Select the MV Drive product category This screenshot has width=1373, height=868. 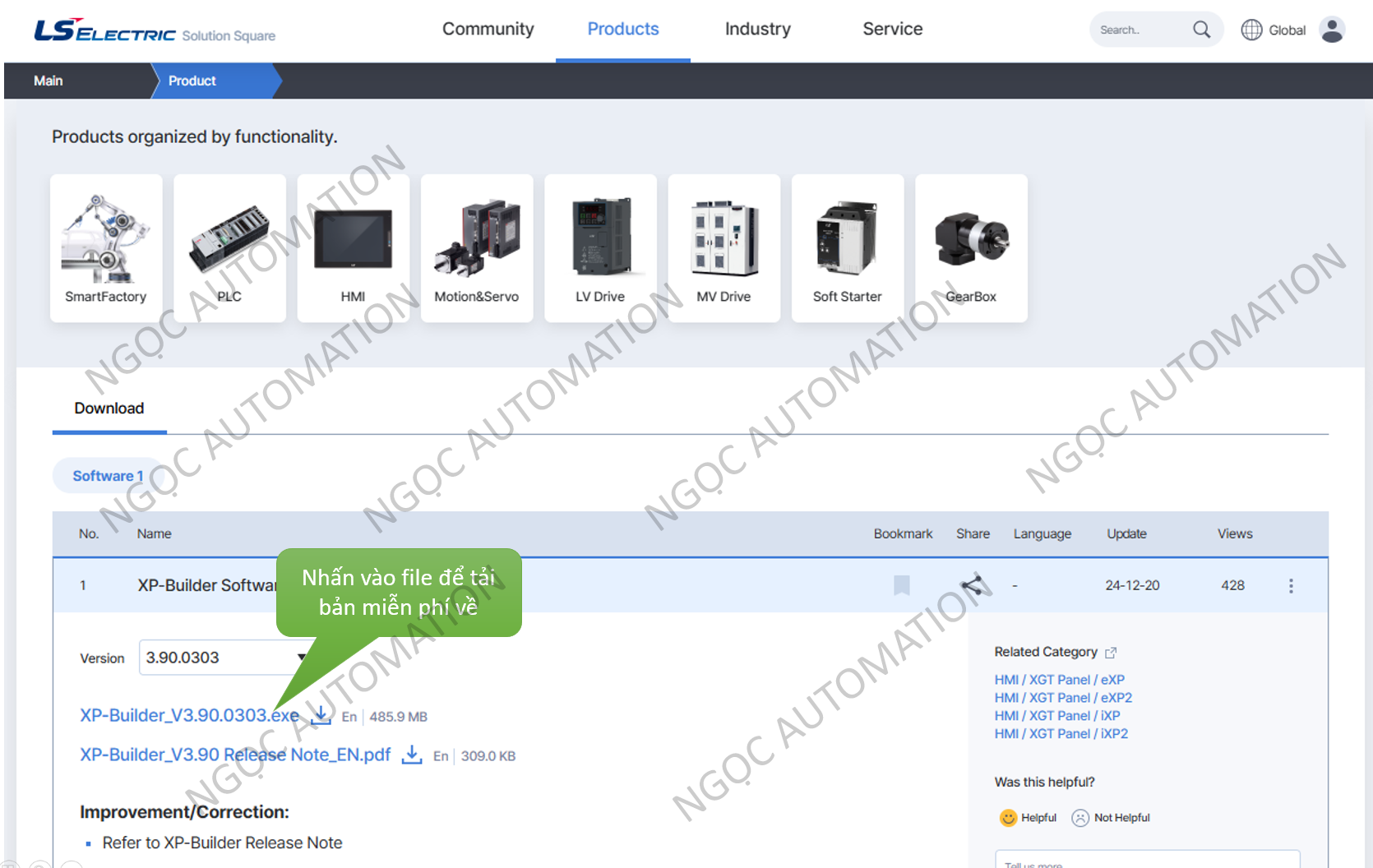click(724, 248)
